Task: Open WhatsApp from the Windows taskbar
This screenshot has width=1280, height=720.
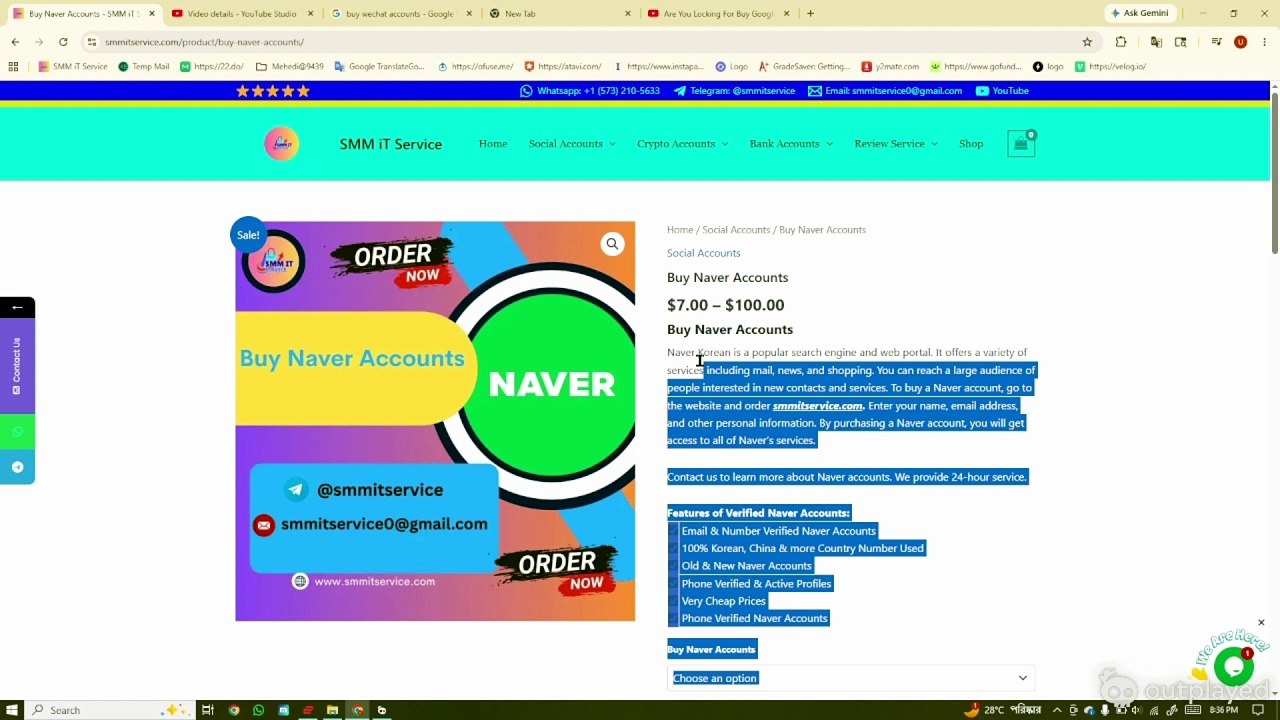Action: click(x=258, y=710)
